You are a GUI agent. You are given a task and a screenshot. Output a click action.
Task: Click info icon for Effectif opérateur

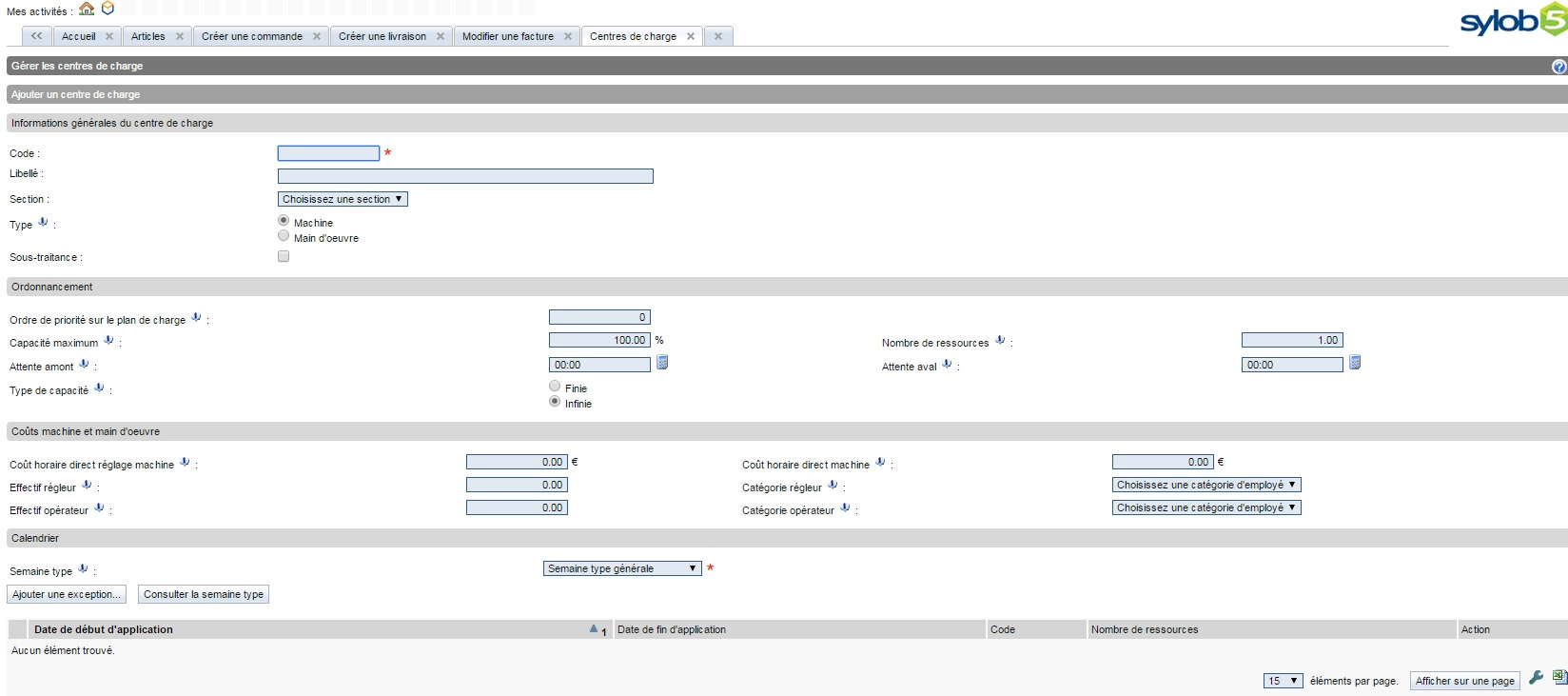coord(99,508)
